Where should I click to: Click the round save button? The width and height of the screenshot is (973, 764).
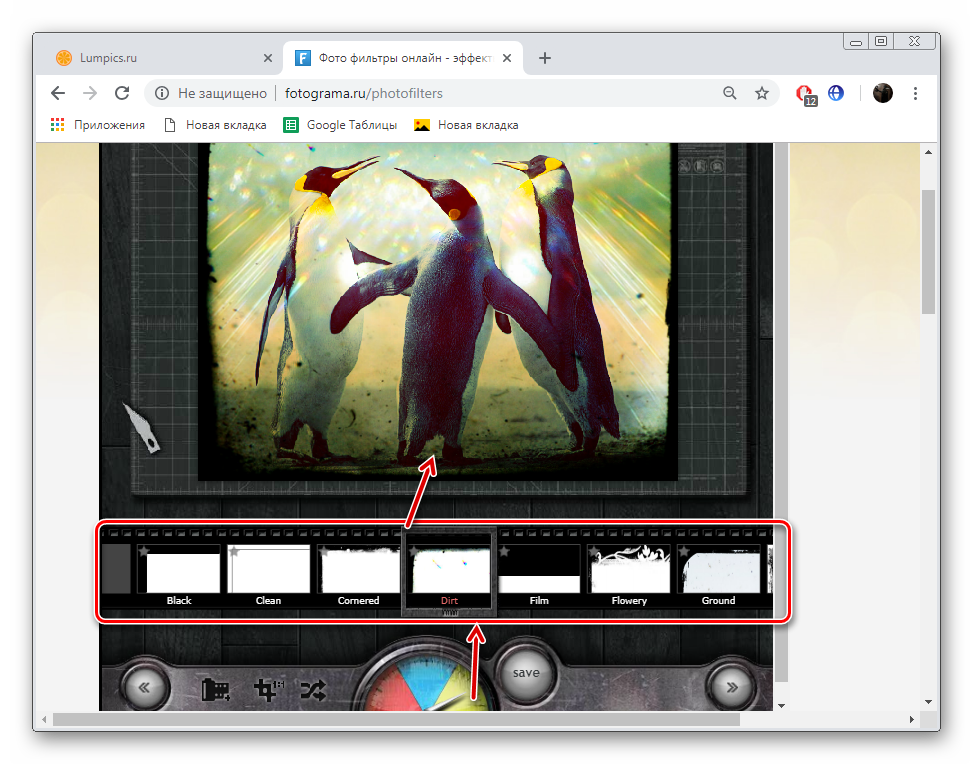[x=526, y=673]
